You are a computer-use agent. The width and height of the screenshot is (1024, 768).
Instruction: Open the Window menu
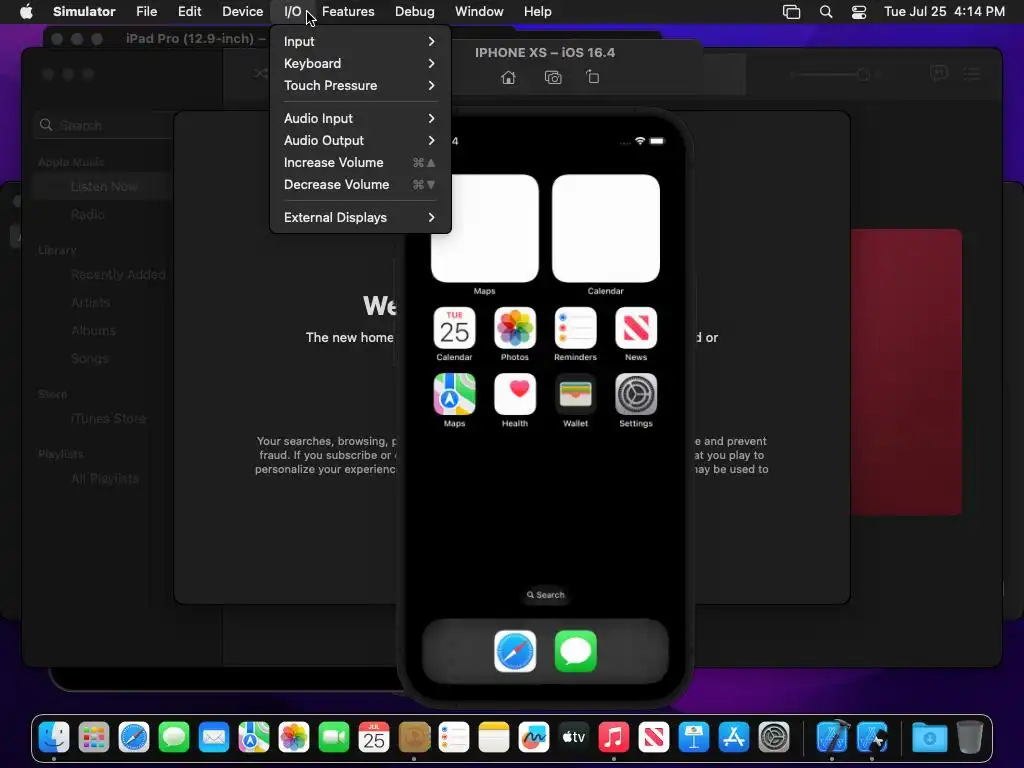click(x=479, y=12)
